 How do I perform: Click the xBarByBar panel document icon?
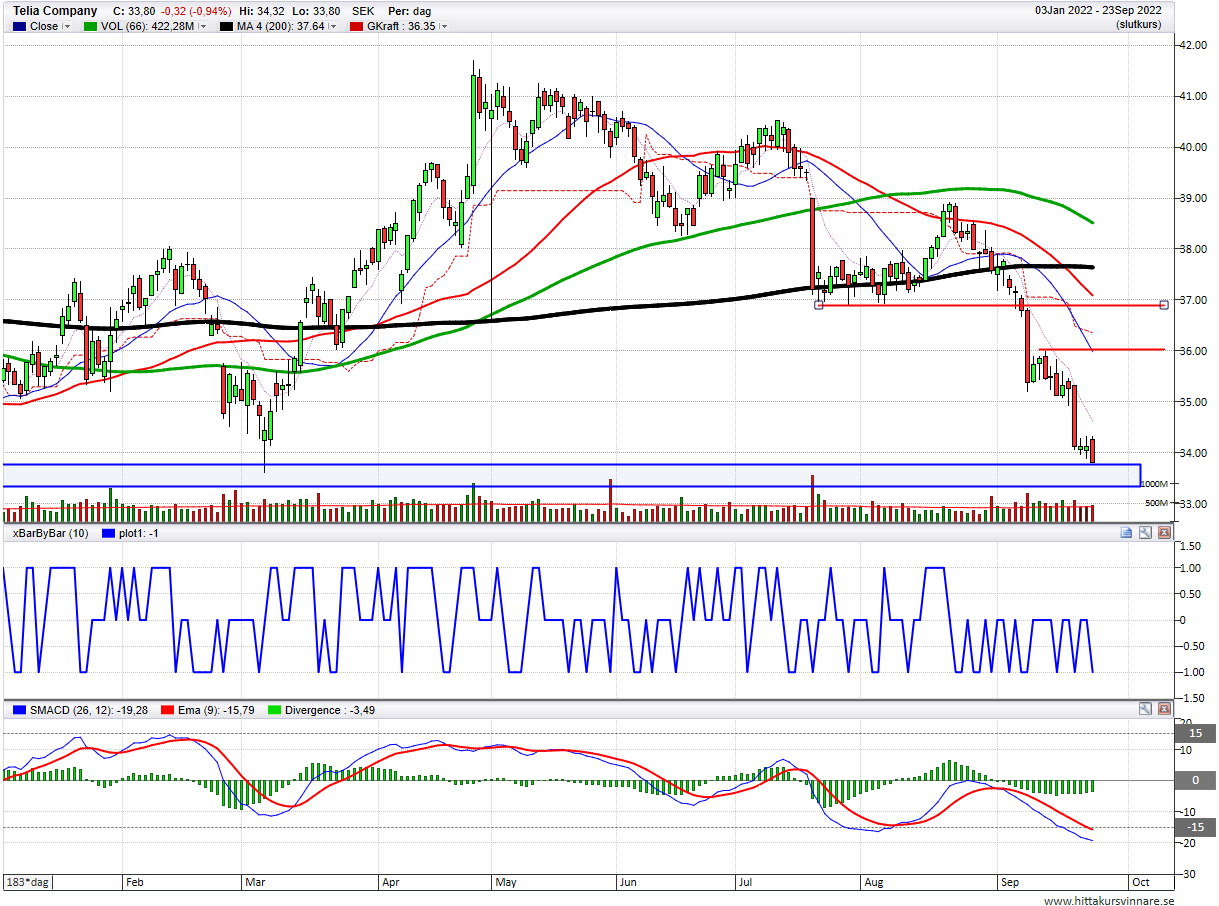pyautogui.click(x=1126, y=533)
